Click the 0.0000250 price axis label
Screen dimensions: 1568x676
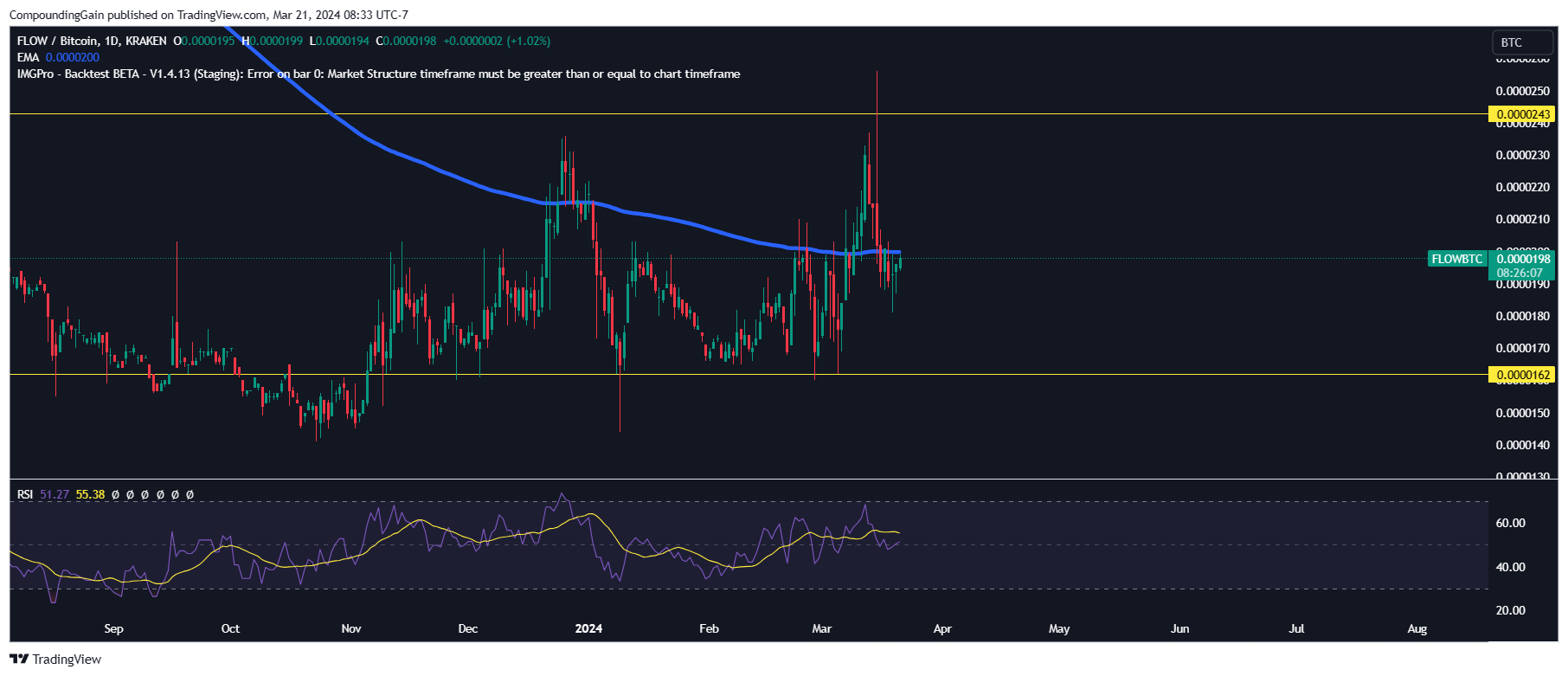[1523, 91]
